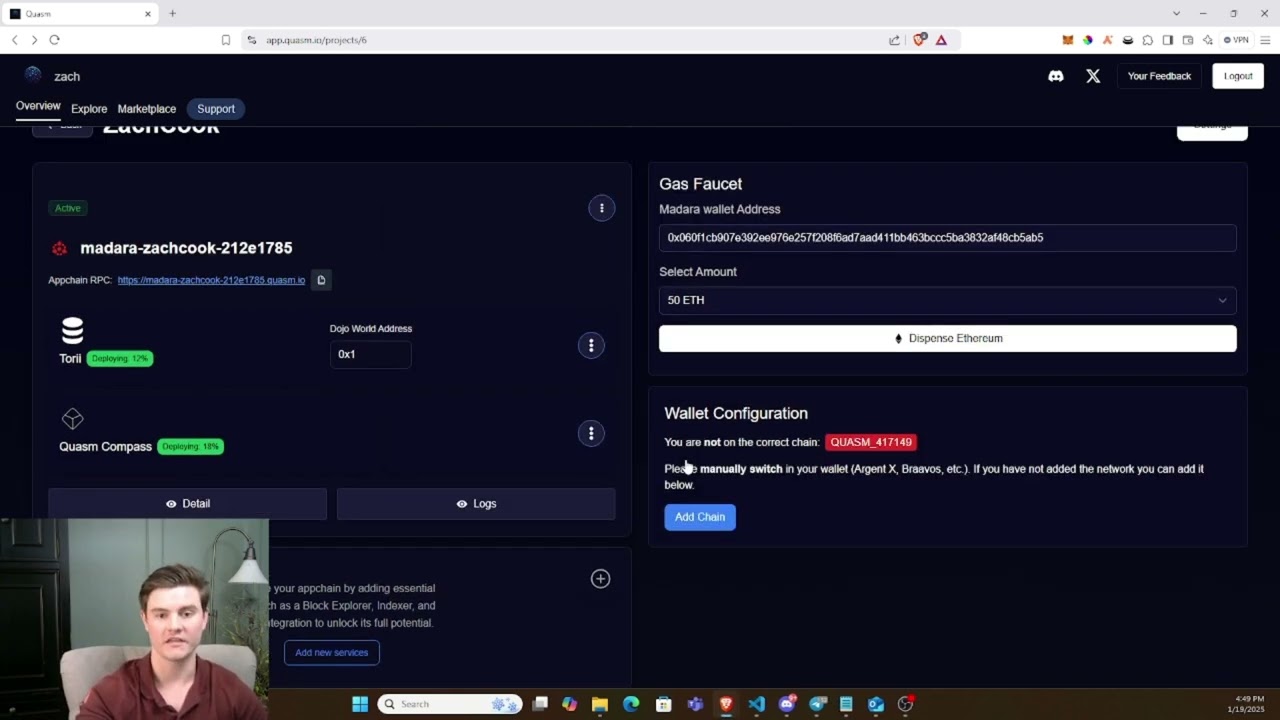Open the browser hamburger menu
This screenshot has width=1280, height=720.
[1265, 40]
